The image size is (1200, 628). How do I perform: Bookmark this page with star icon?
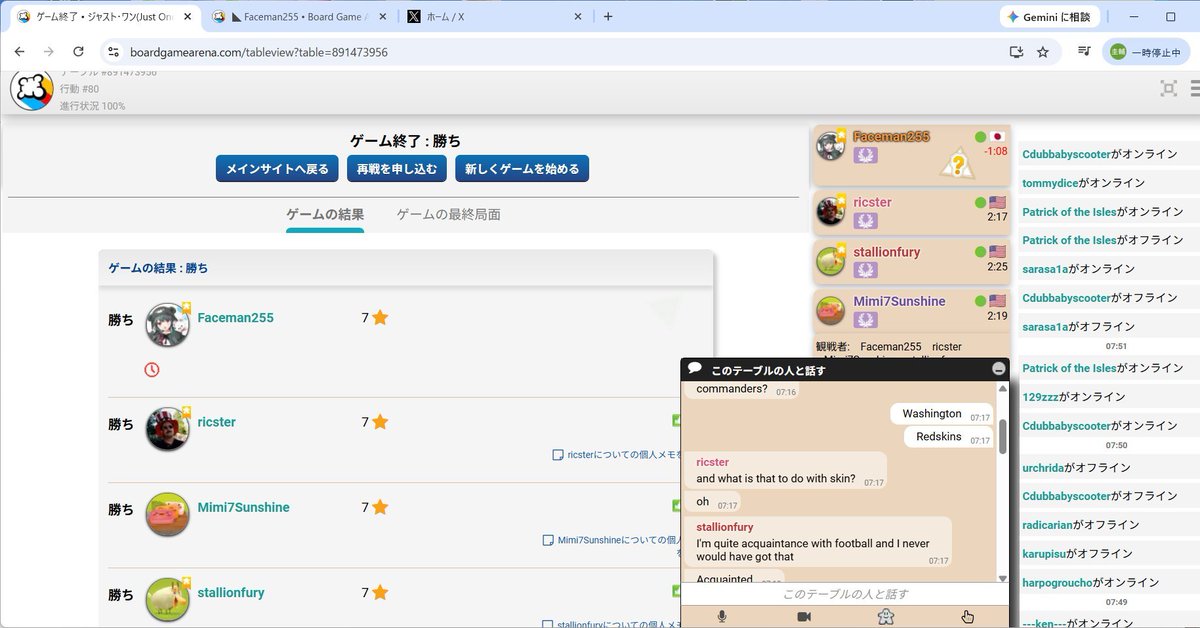(1043, 52)
